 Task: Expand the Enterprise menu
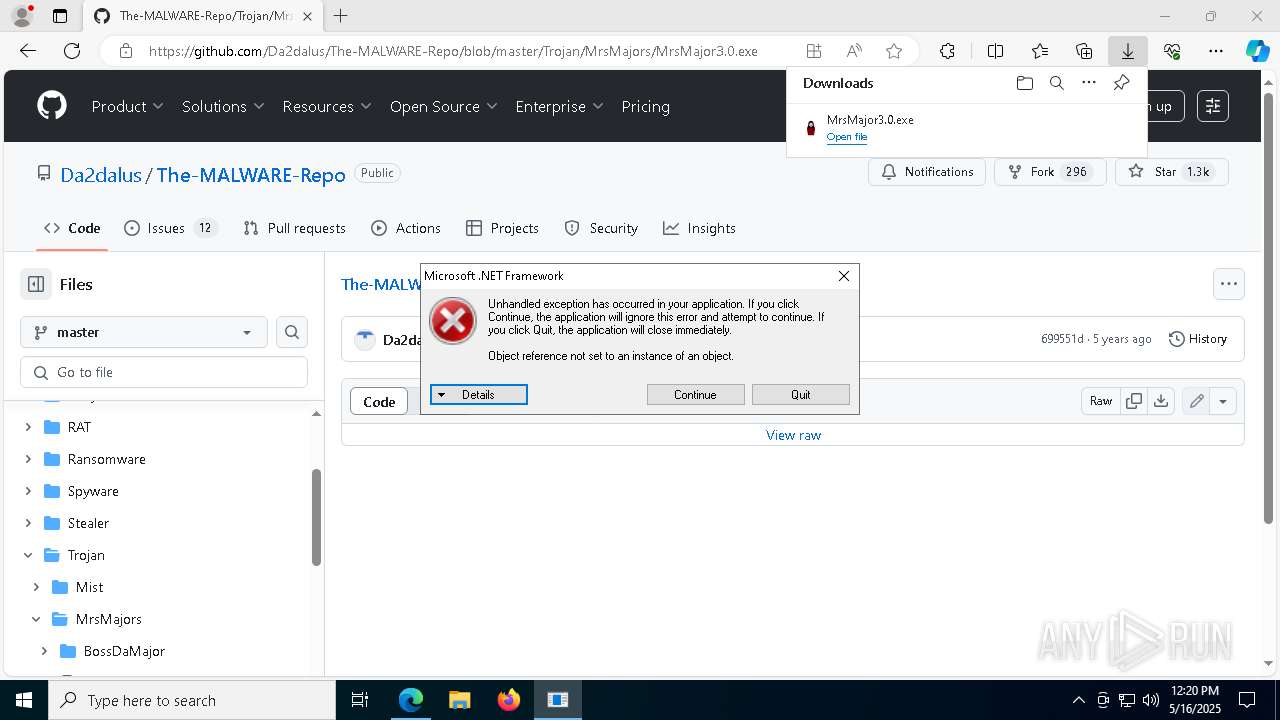tap(559, 106)
